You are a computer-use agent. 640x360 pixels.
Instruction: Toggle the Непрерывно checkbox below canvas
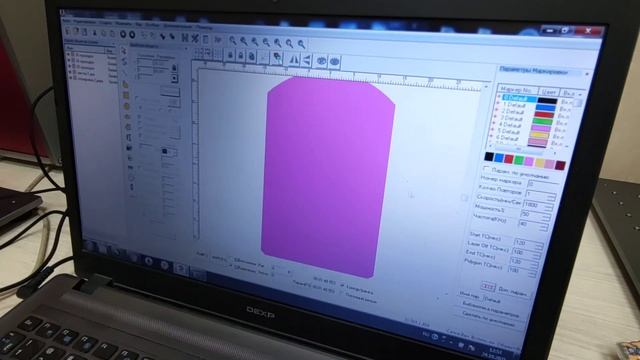(x=342, y=285)
